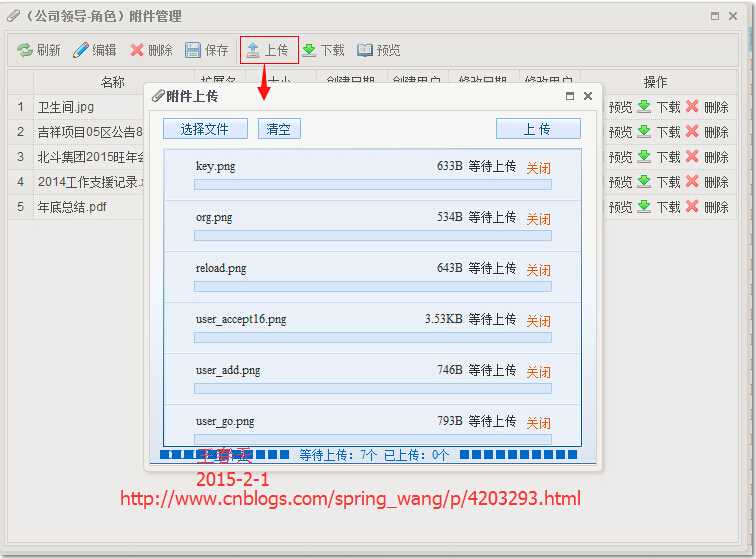Delete 年底总结.pdf via red X

coord(692,207)
